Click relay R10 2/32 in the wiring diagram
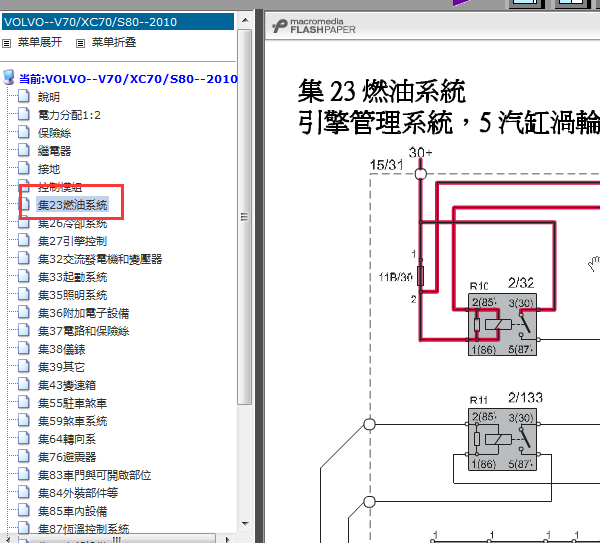This screenshot has width=600, height=543. pyautogui.click(x=502, y=324)
